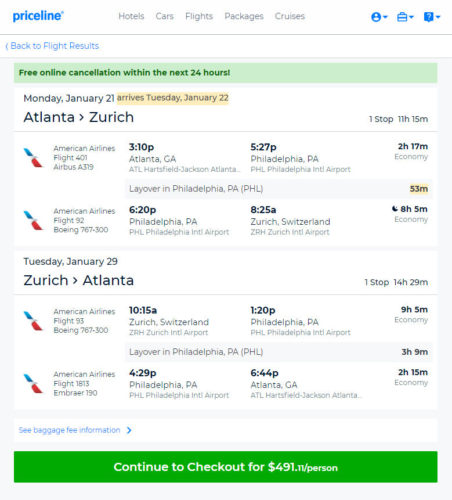This screenshot has height=500, width=452.
Task: Open the Hotels menu item
Action: click(131, 16)
